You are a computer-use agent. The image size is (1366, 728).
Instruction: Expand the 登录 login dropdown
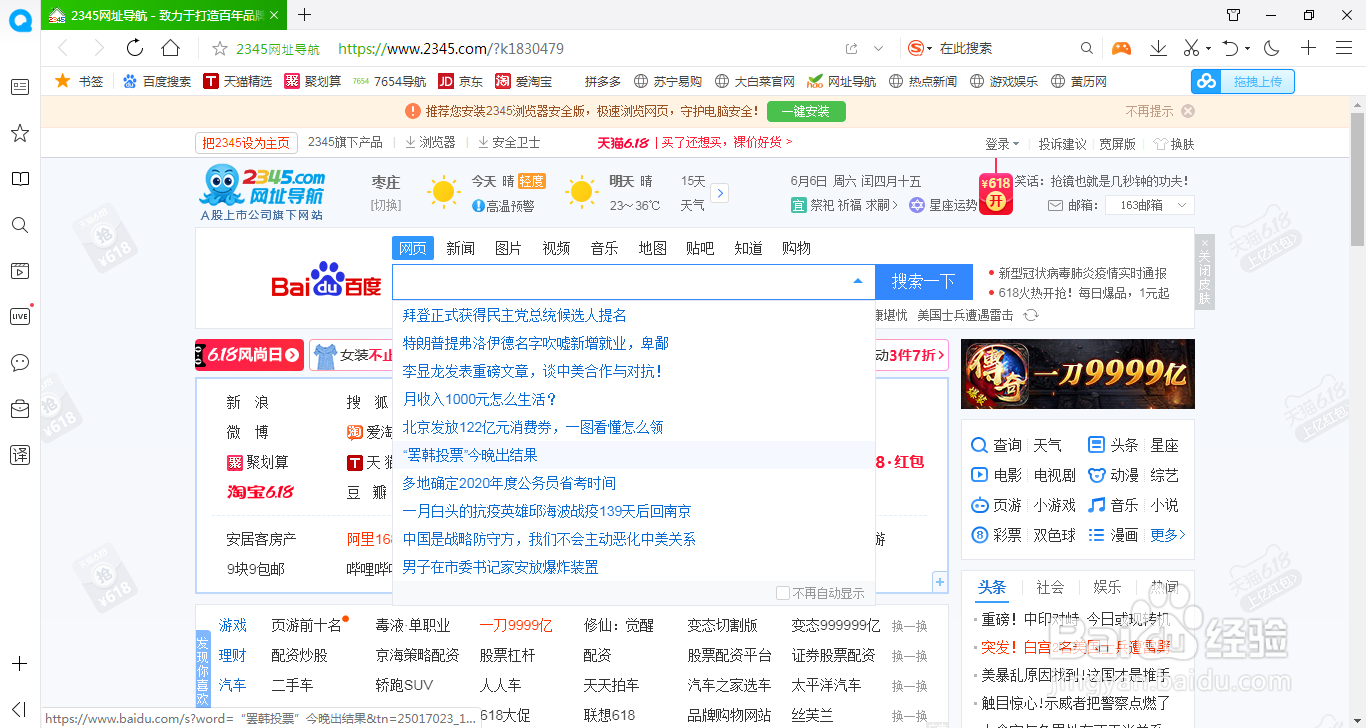pyautogui.click(x=1002, y=144)
